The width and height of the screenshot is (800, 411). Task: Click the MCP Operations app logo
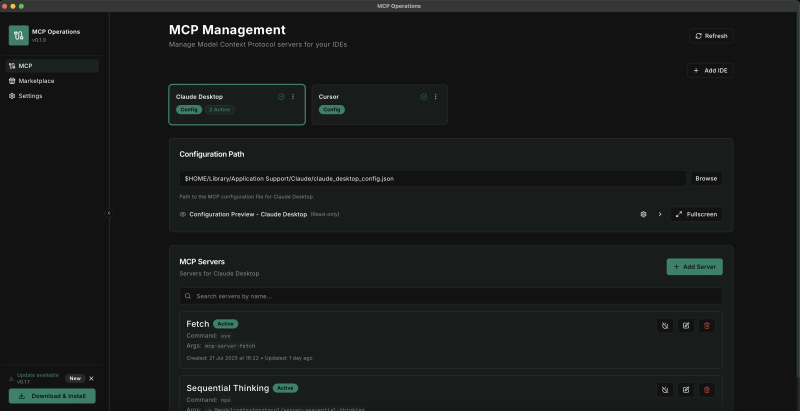pos(18,35)
